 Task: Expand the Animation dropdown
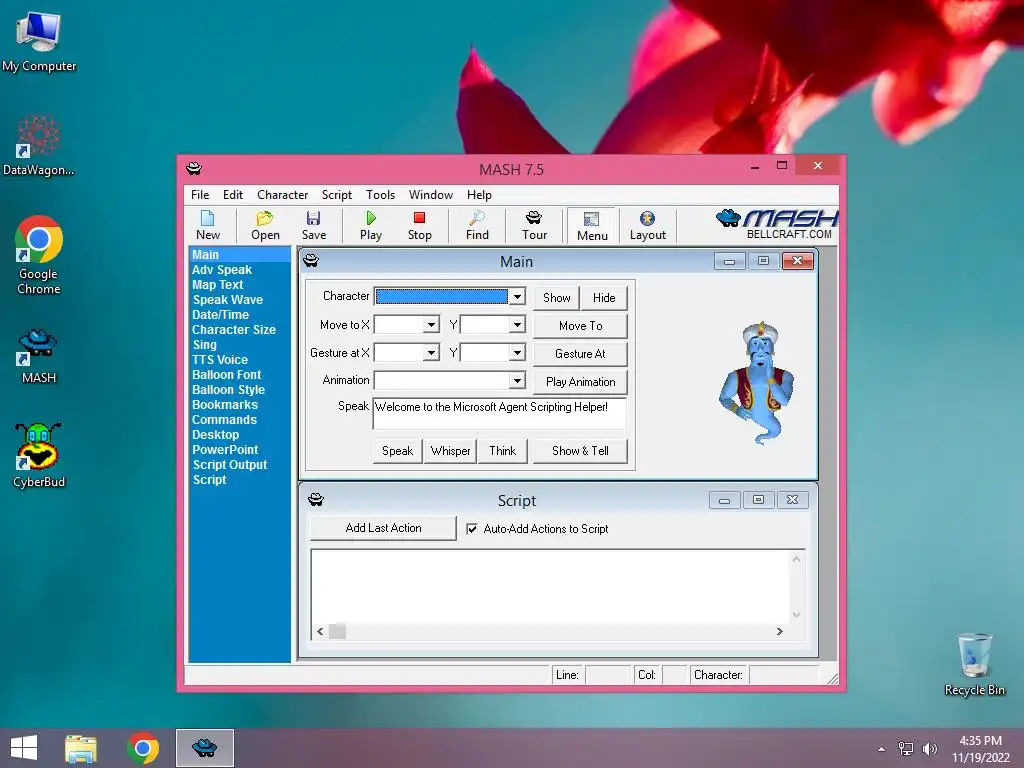pyautogui.click(x=517, y=380)
